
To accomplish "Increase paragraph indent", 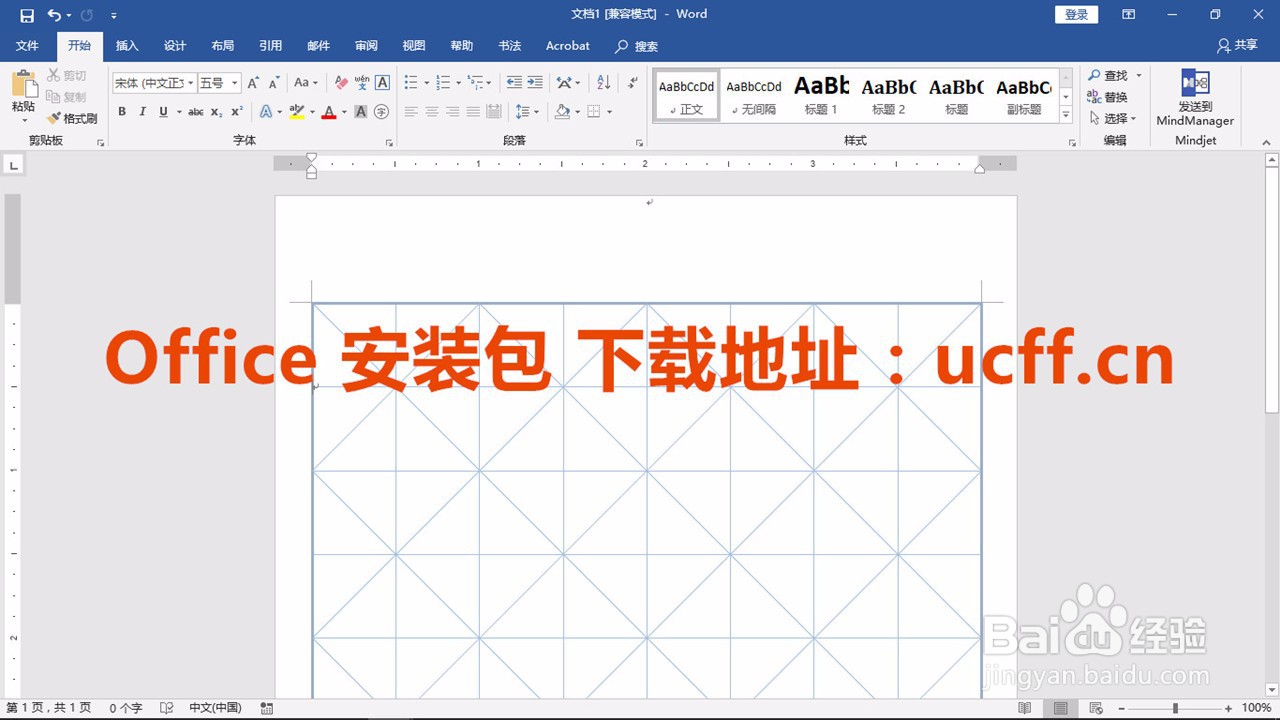I will pyautogui.click(x=535, y=83).
